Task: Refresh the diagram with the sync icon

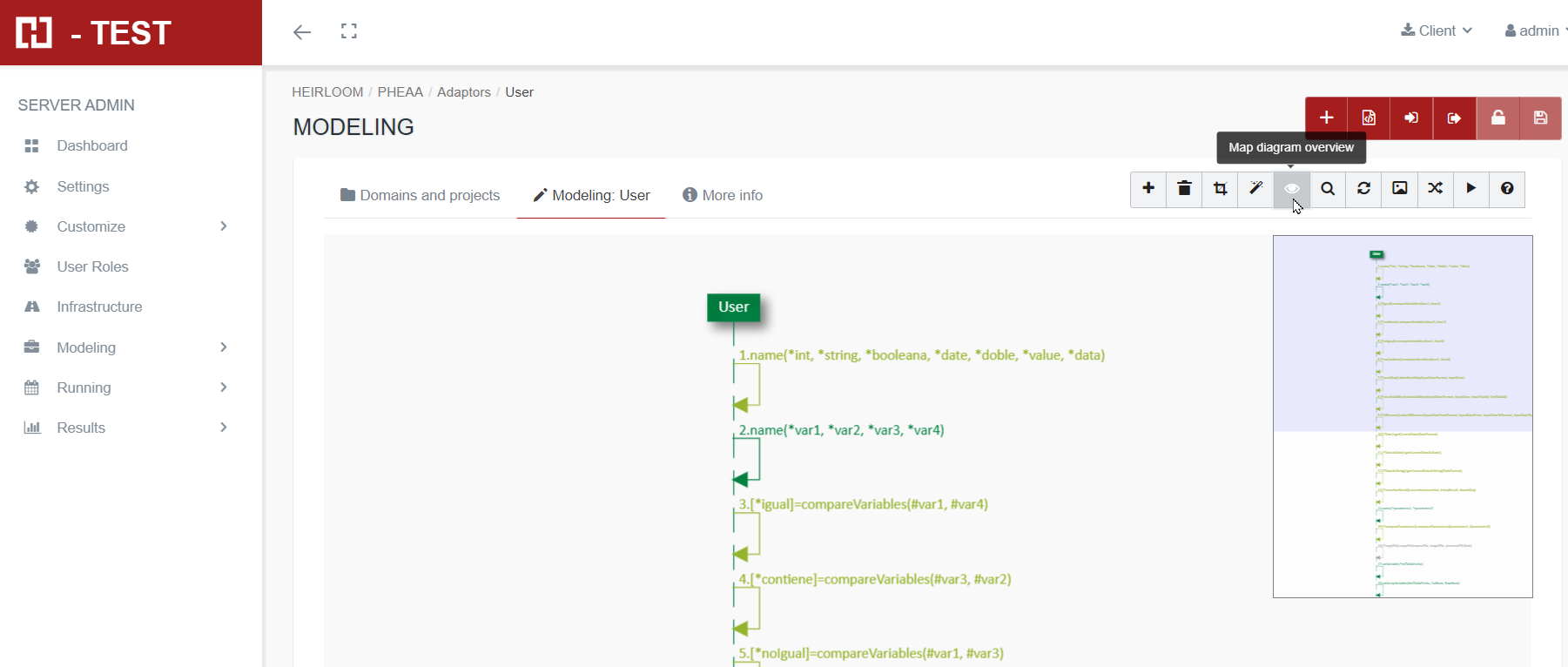Action: 1363,189
